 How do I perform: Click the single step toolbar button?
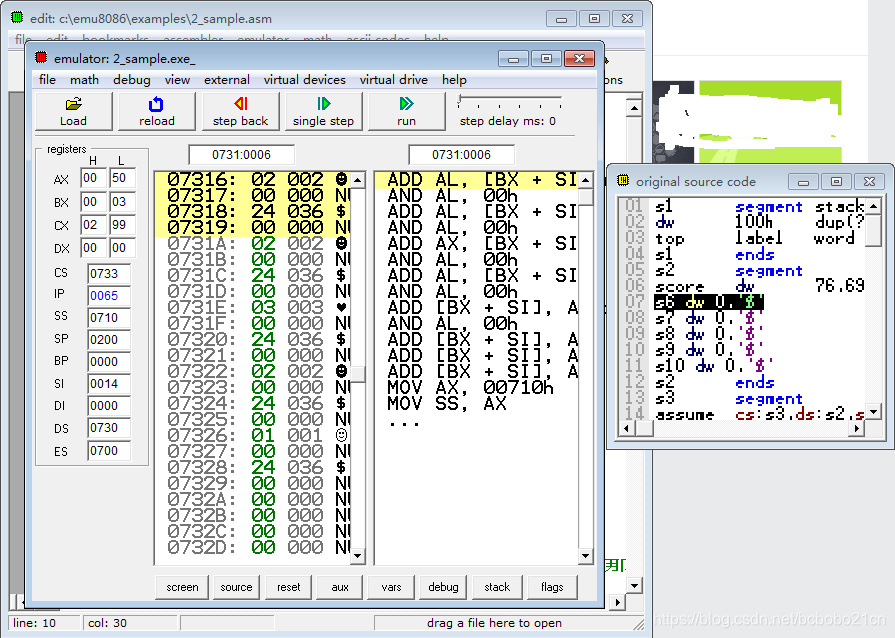(324, 111)
